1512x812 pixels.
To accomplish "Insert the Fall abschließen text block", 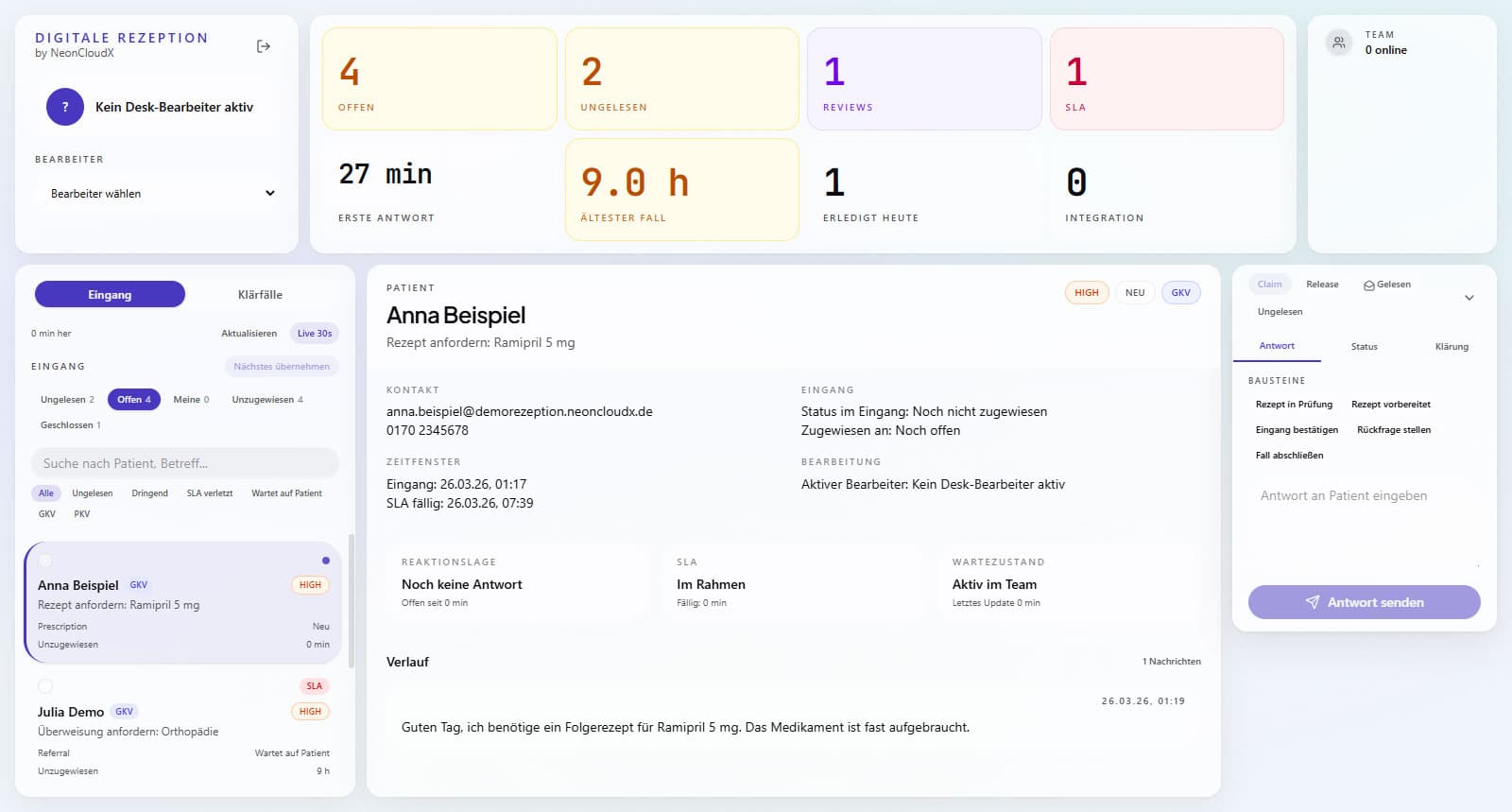I will click(x=1289, y=456).
